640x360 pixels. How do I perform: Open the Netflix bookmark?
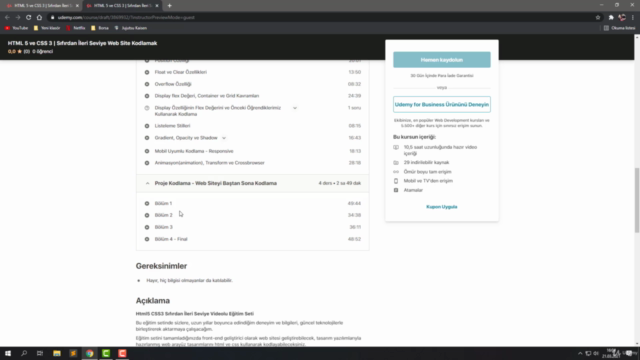coord(76,28)
